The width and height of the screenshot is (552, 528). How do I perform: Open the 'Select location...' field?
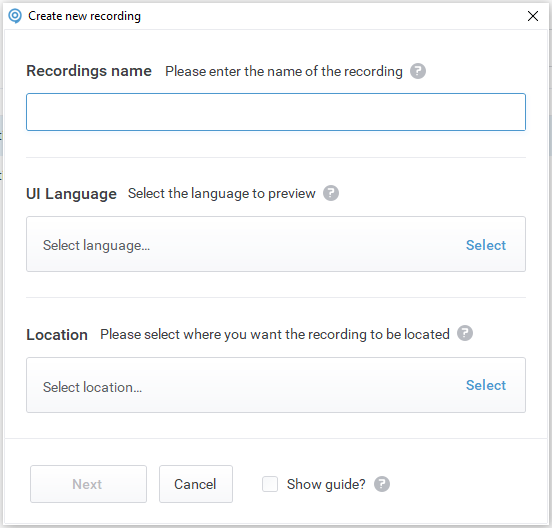click(x=276, y=385)
